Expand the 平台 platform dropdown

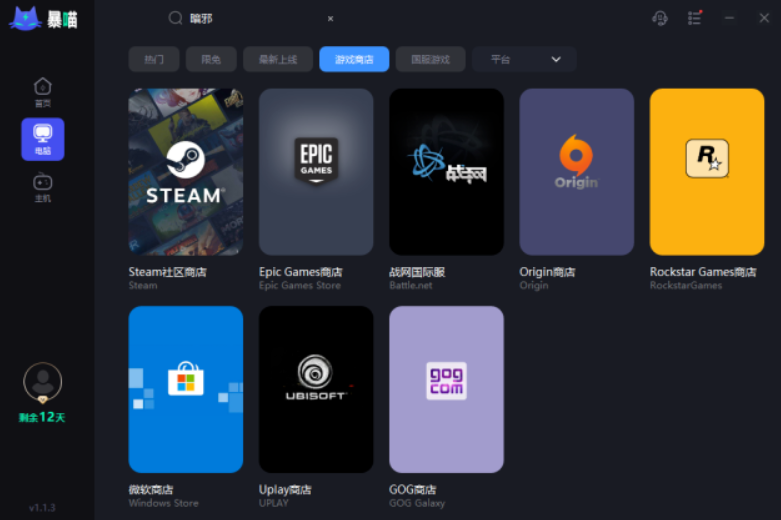[525, 59]
